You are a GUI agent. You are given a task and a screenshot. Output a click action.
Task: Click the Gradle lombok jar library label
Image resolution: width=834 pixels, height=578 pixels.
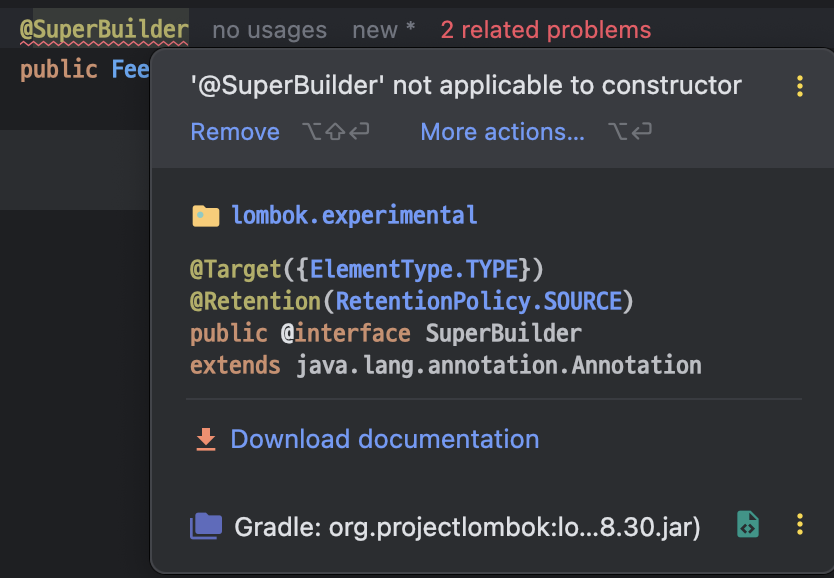click(x=467, y=527)
